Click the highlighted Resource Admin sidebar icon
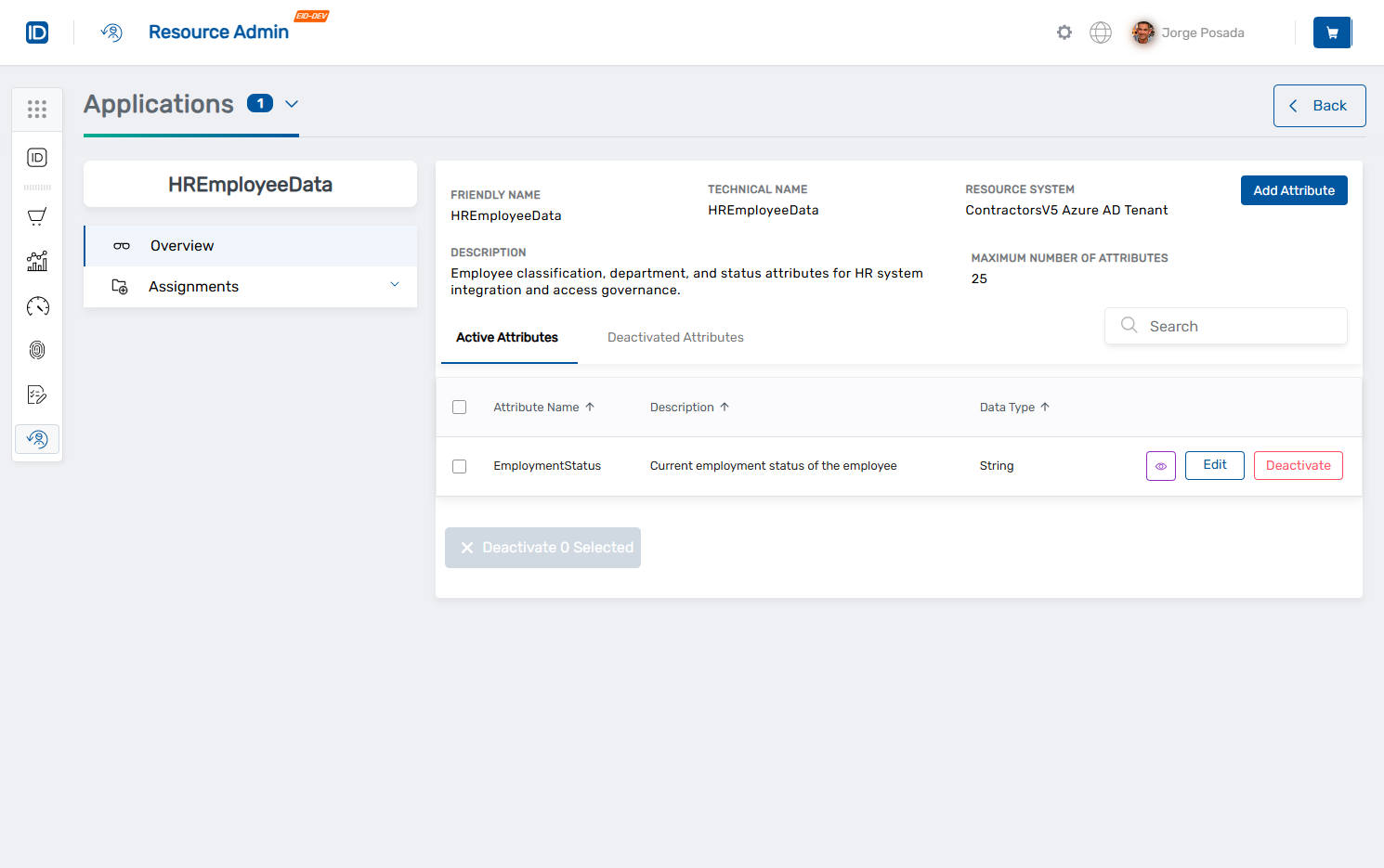The image size is (1384, 868). point(37,438)
